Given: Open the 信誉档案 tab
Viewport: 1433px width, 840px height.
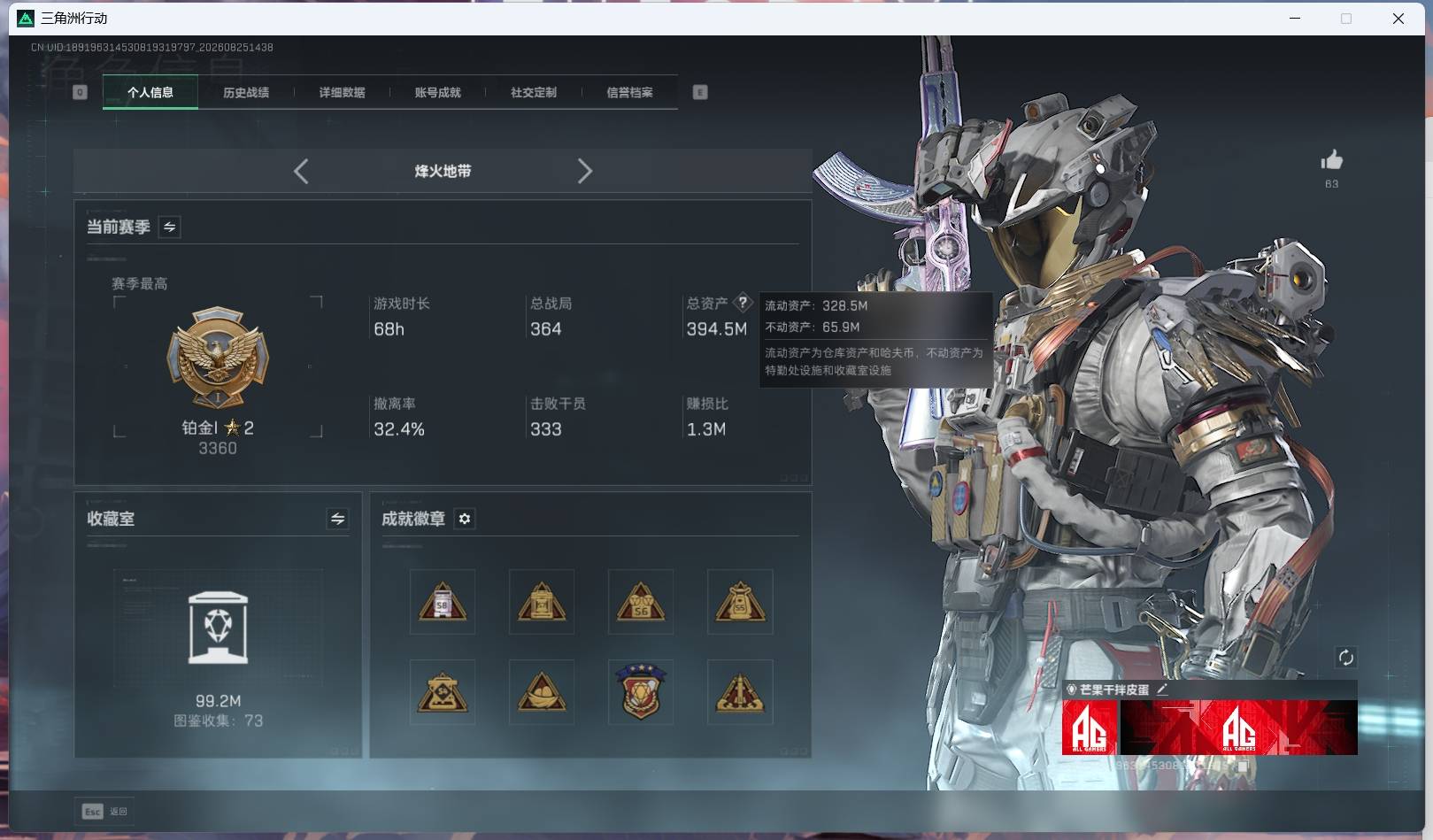Looking at the screenshot, I should (629, 92).
